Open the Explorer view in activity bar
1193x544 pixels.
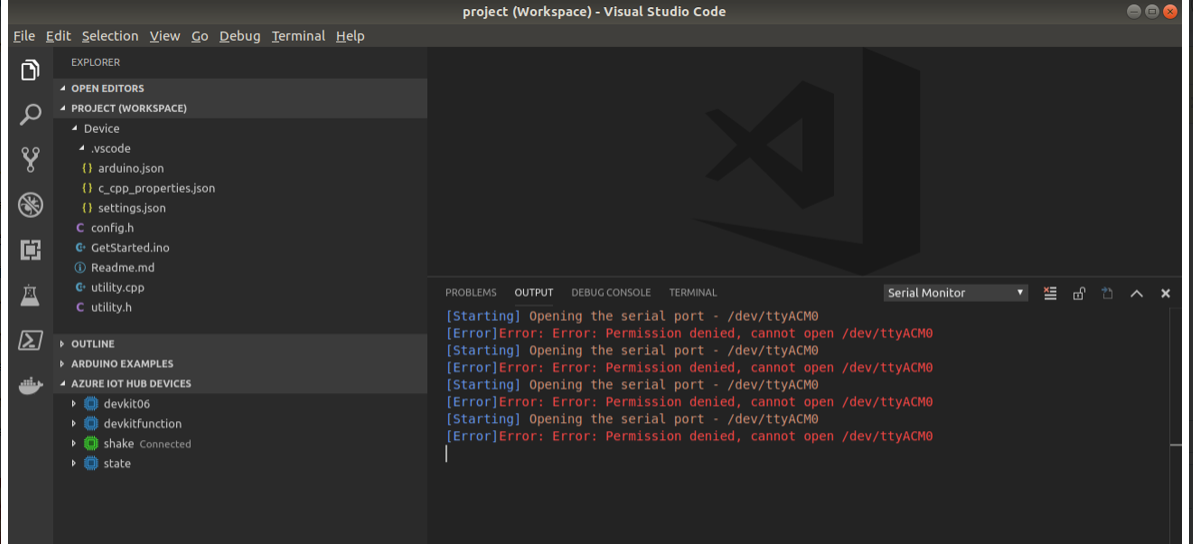tap(30, 70)
